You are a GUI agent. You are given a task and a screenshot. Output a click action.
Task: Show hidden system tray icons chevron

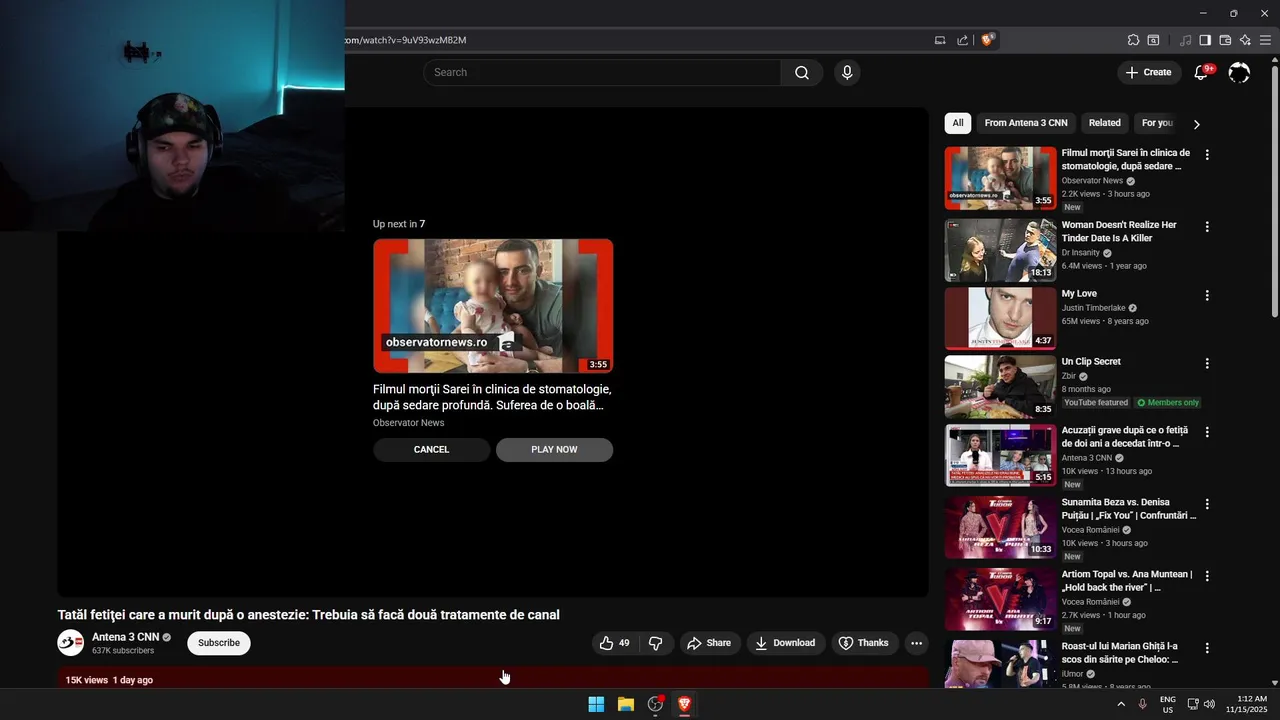1121,704
